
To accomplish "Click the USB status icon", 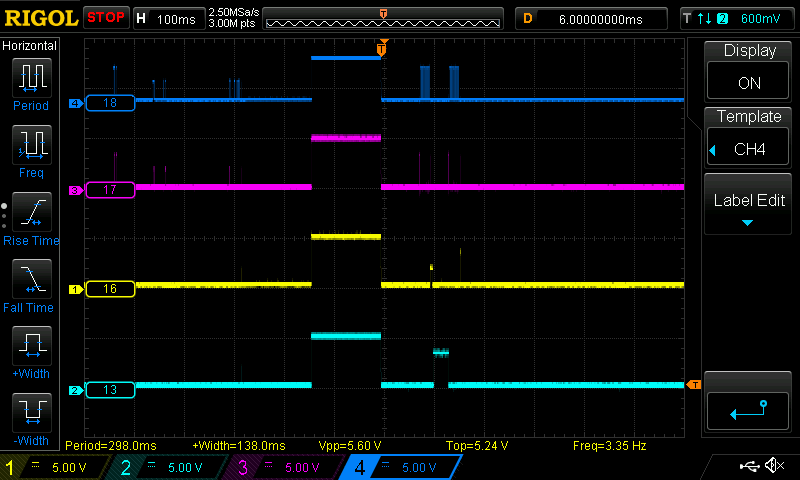I will (x=748, y=466).
